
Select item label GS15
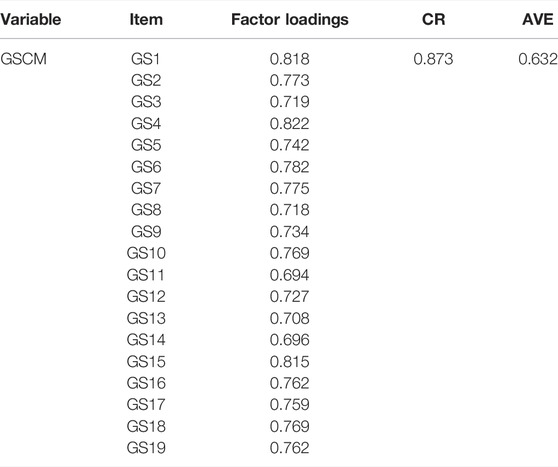coord(146,361)
